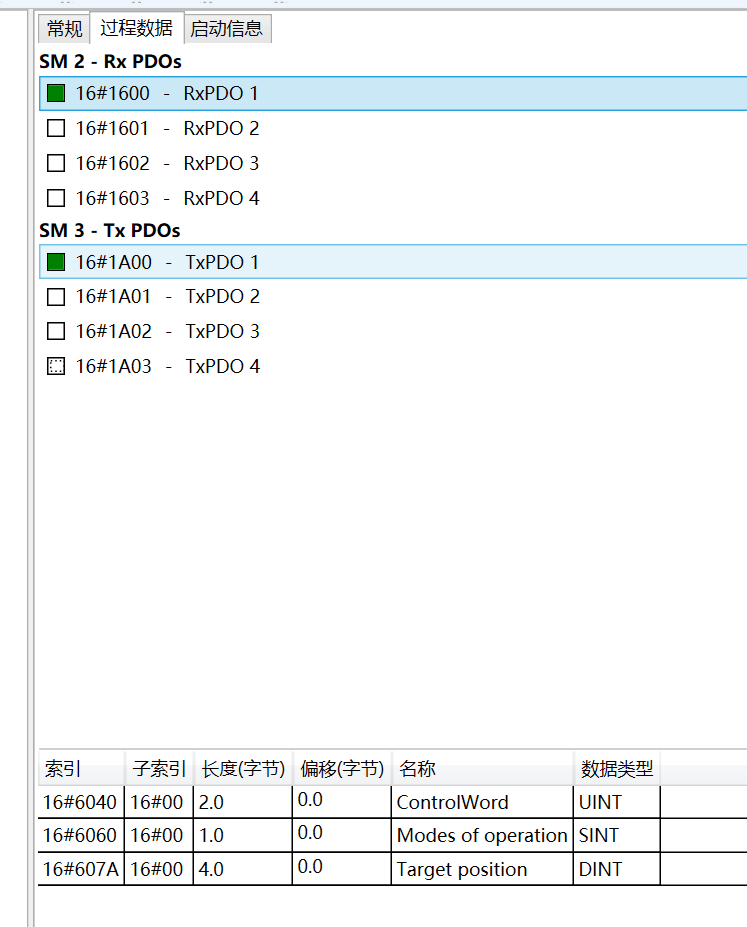
Task: Click the ControlWord name cell
Action: [482, 802]
